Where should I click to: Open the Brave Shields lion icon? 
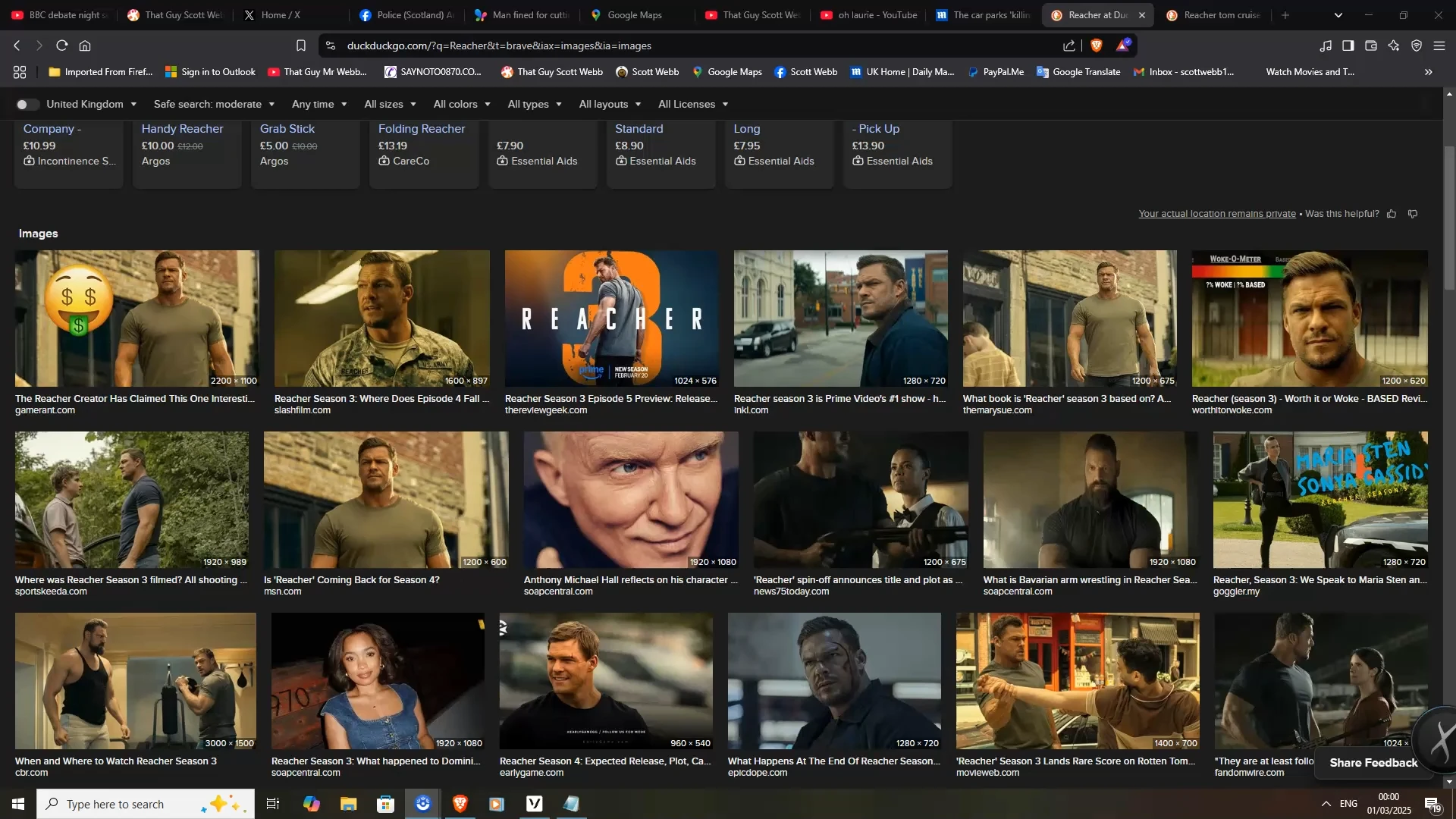(1096, 45)
